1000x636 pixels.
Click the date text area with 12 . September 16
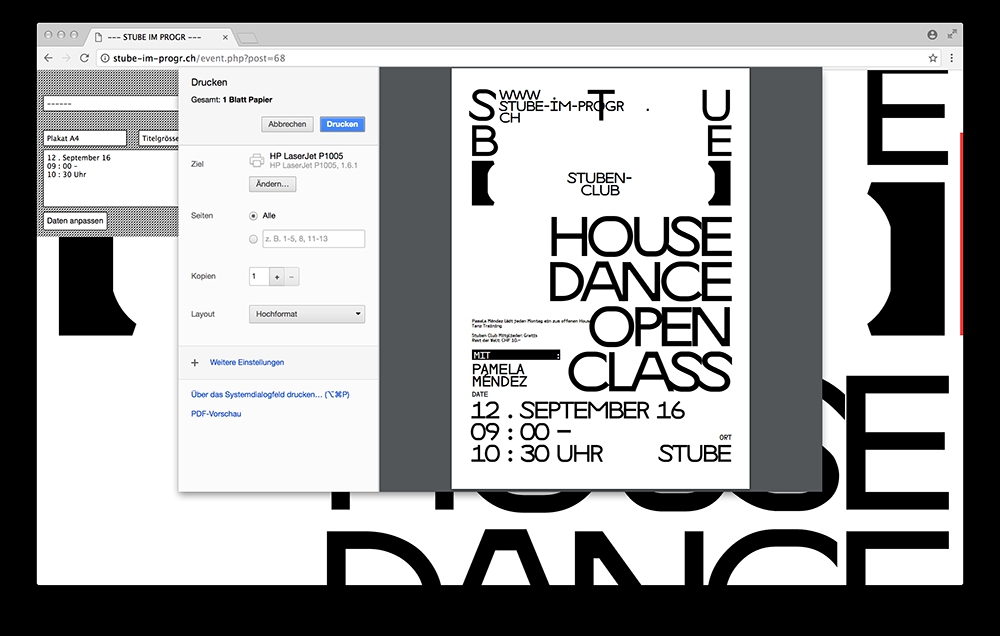[x=111, y=178]
